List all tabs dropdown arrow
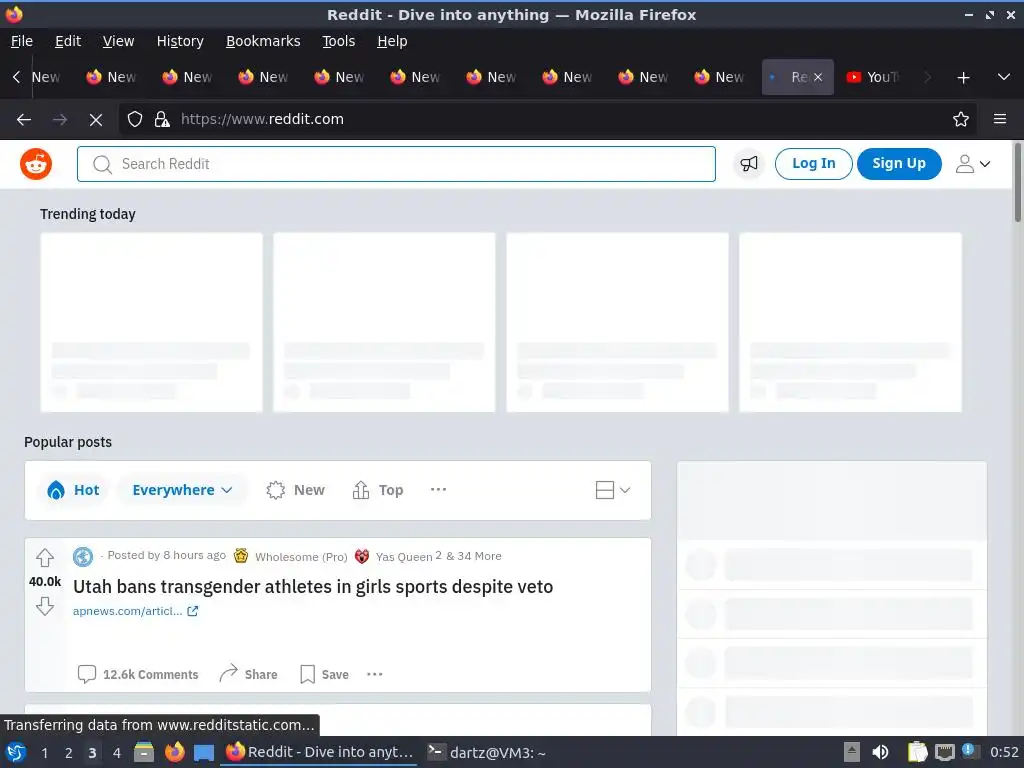The width and height of the screenshot is (1024, 768). pyautogui.click(x=1004, y=77)
